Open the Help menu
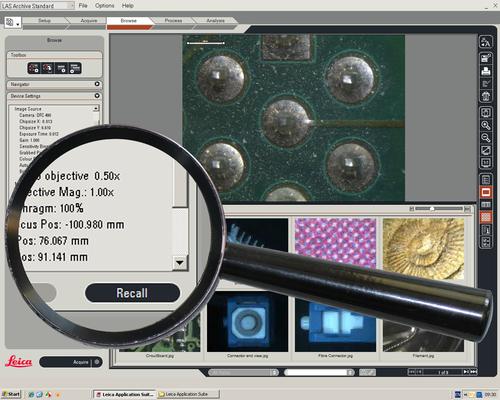Screen dimensions: 500x400 coord(128,6)
